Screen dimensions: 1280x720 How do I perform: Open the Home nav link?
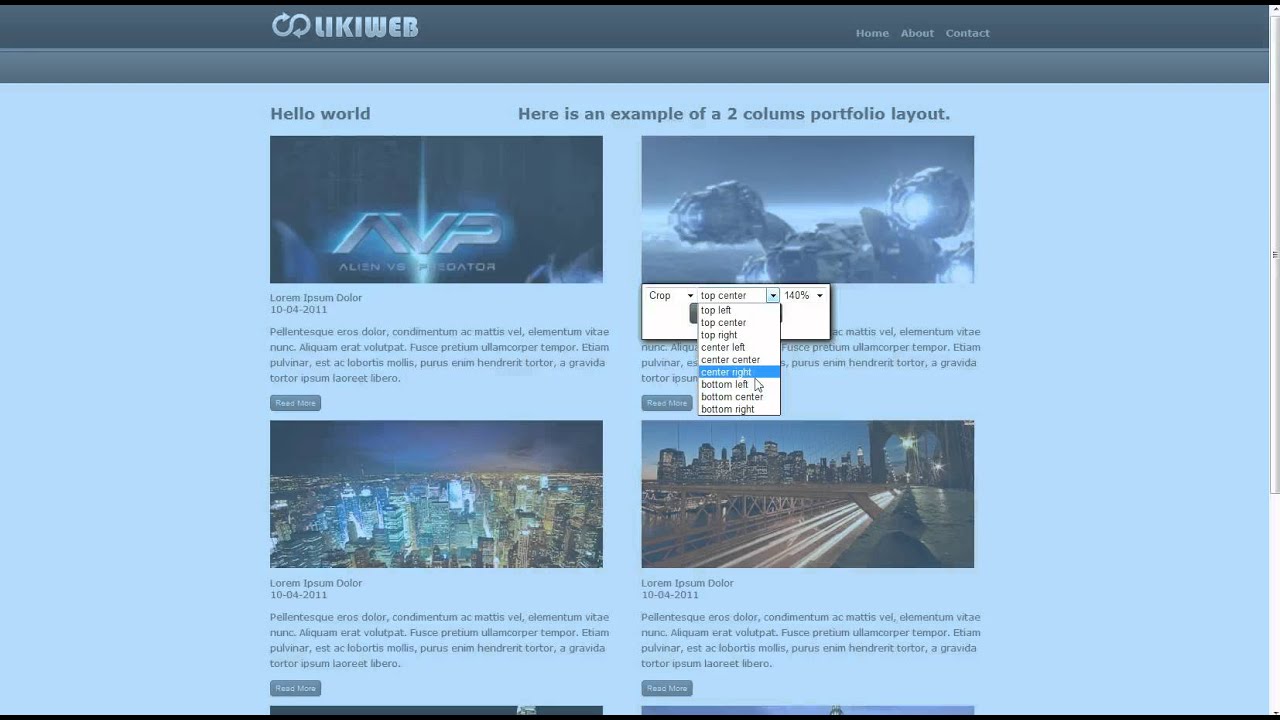click(x=872, y=33)
